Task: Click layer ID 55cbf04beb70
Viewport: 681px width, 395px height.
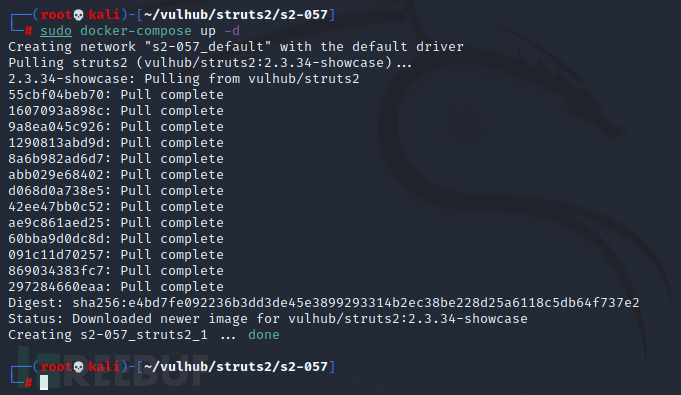Action: [56, 94]
